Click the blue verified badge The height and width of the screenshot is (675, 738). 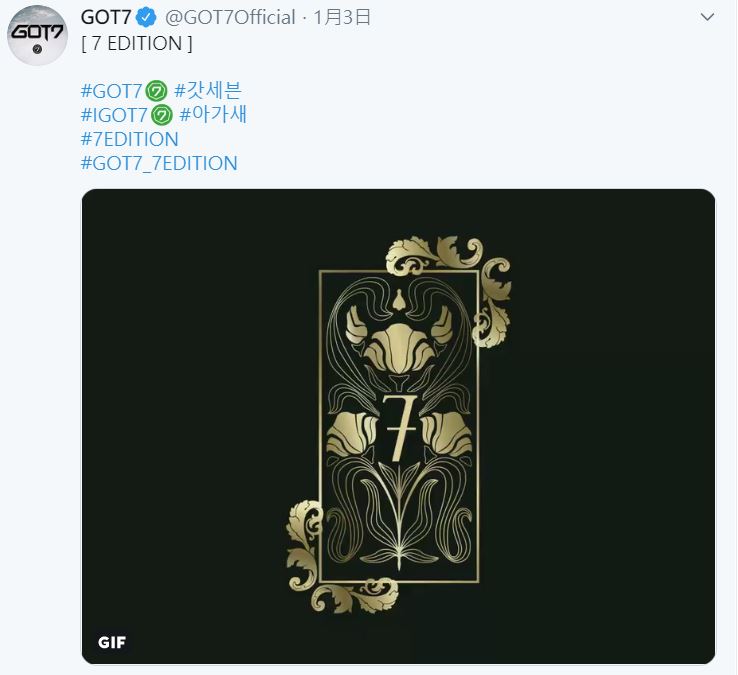pos(146,18)
